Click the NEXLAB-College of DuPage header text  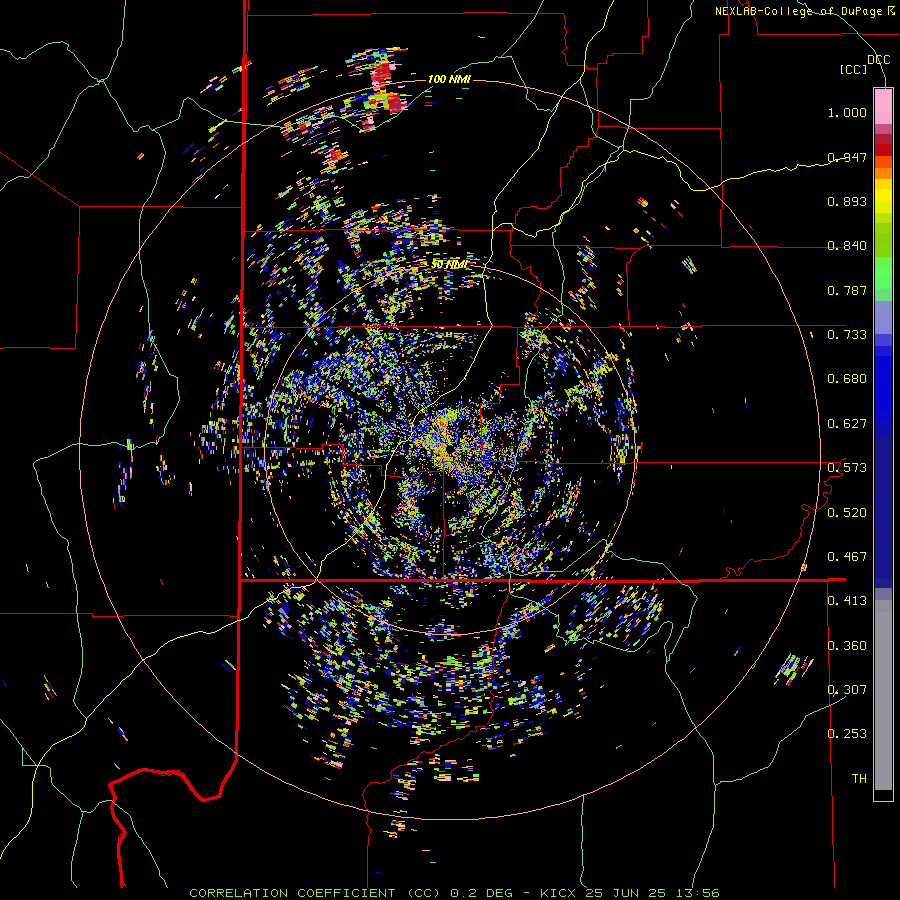[804, 11]
